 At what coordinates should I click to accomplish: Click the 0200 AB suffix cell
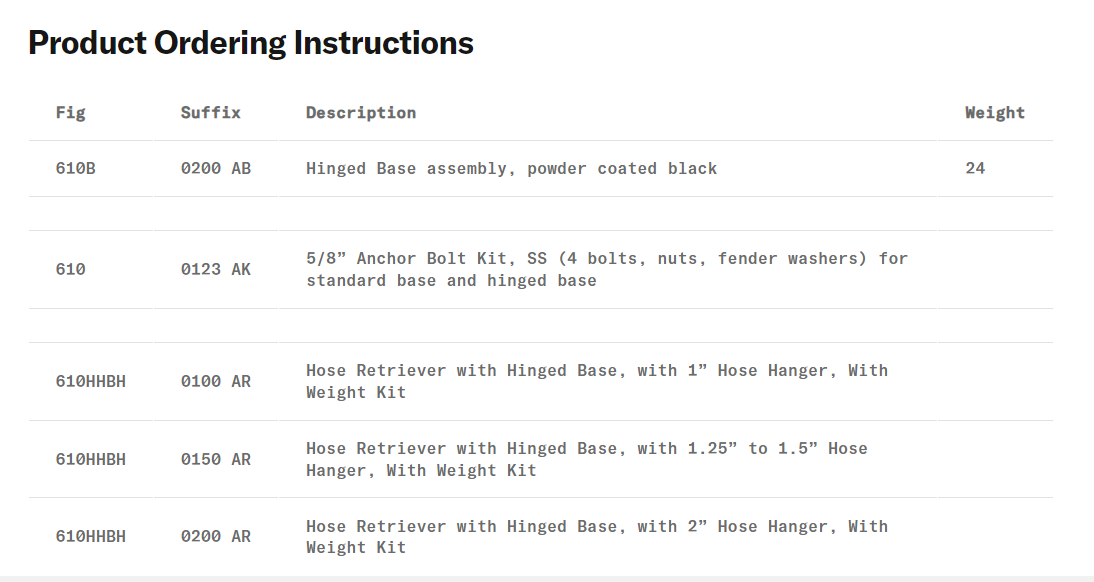(216, 169)
